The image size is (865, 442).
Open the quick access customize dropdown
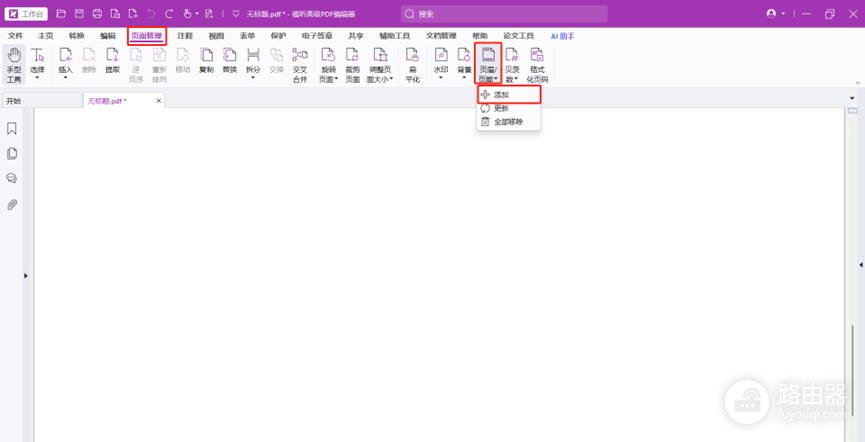(236, 14)
